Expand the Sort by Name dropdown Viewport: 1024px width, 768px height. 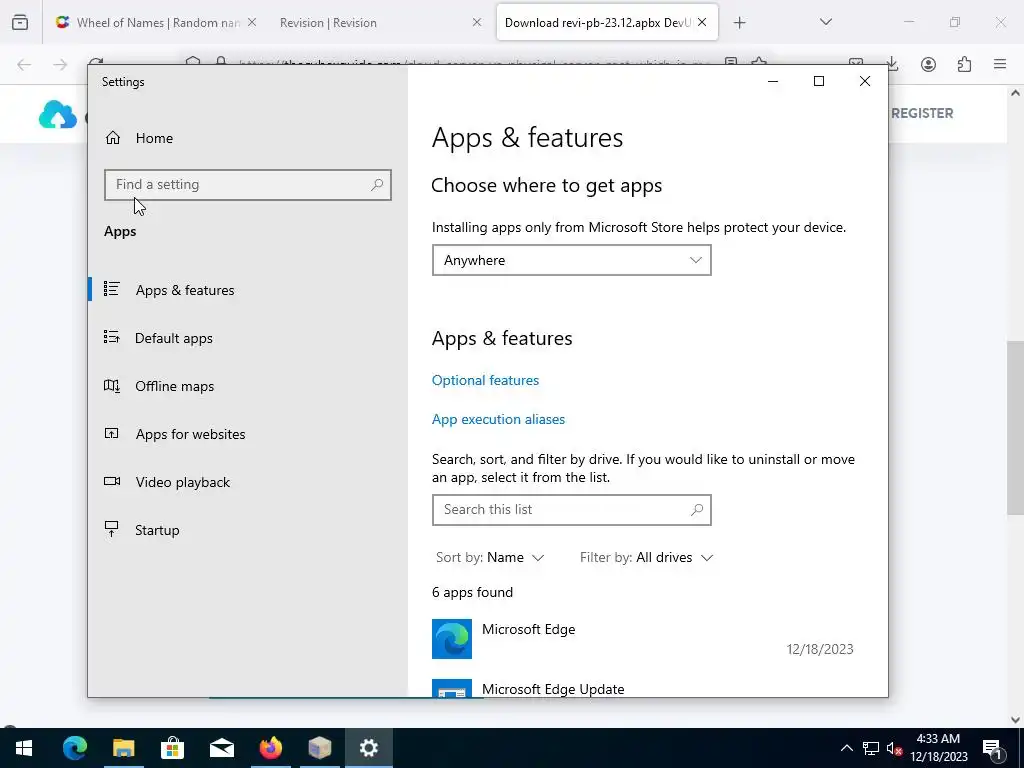490,557
